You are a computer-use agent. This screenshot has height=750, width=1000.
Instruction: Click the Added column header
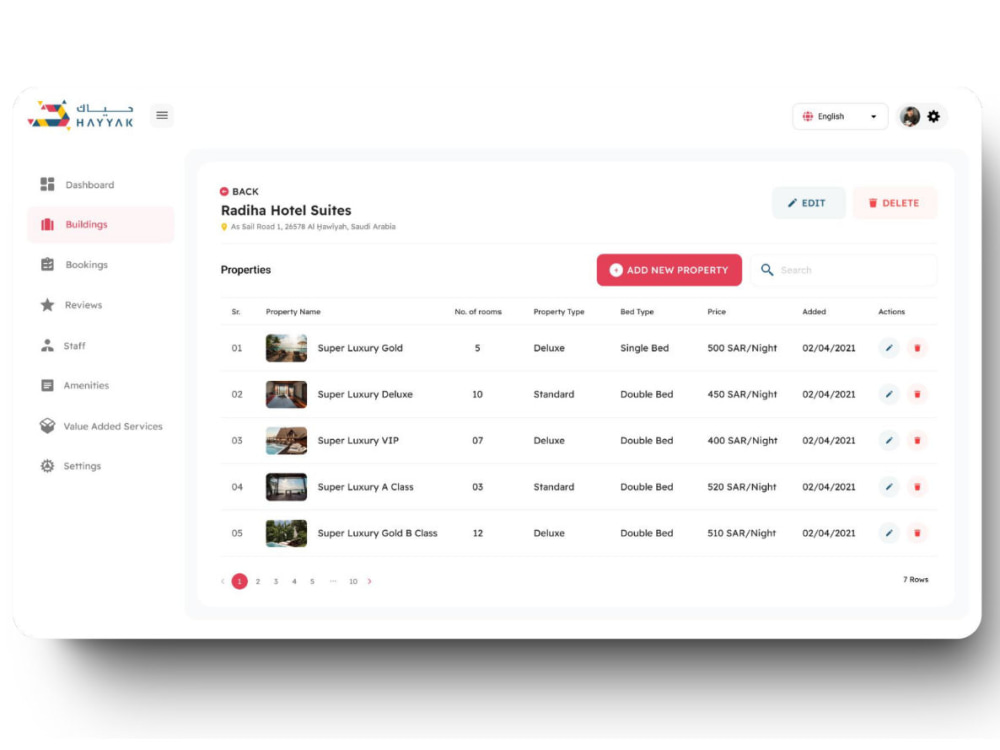click(814, 312)
